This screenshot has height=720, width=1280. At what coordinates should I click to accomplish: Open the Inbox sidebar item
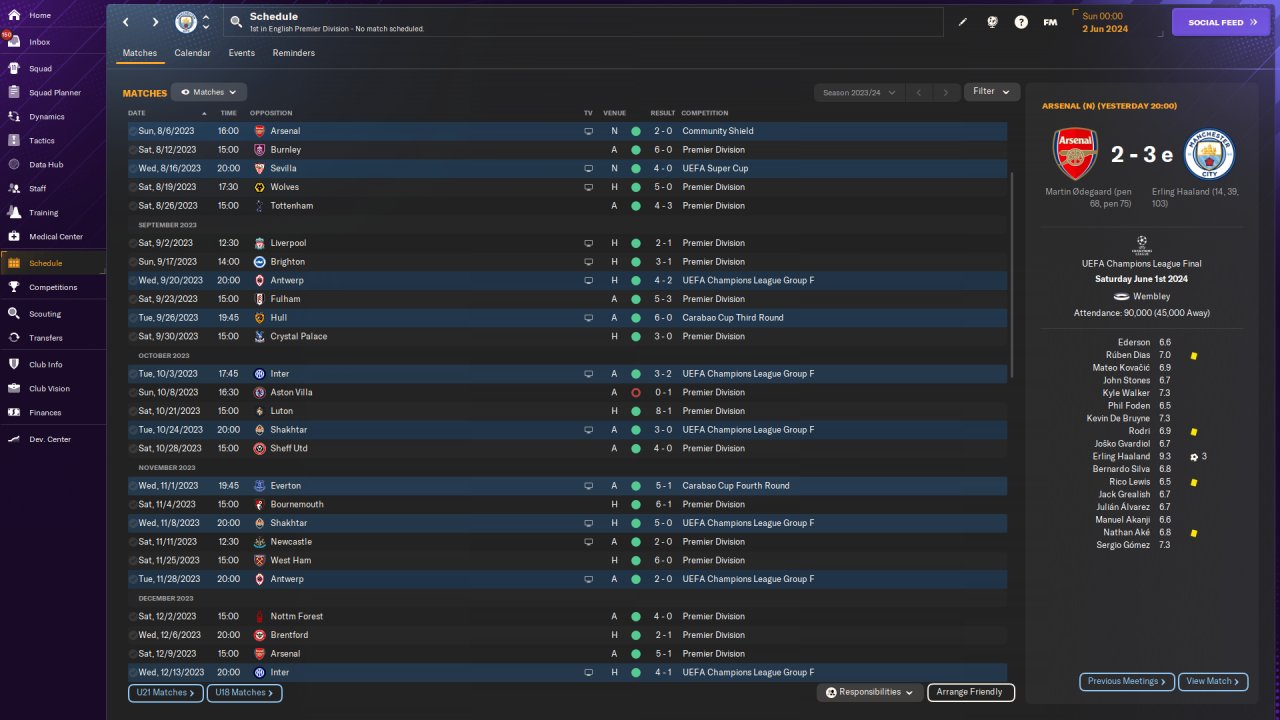tap(53, 42)
